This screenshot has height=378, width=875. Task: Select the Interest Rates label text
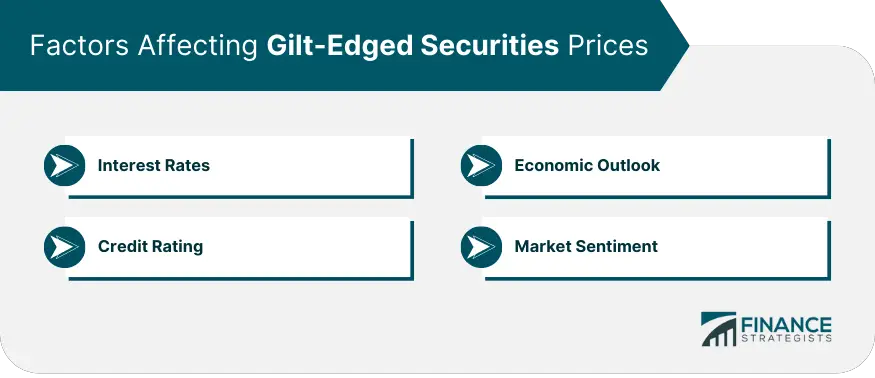[x=153, y=165]
